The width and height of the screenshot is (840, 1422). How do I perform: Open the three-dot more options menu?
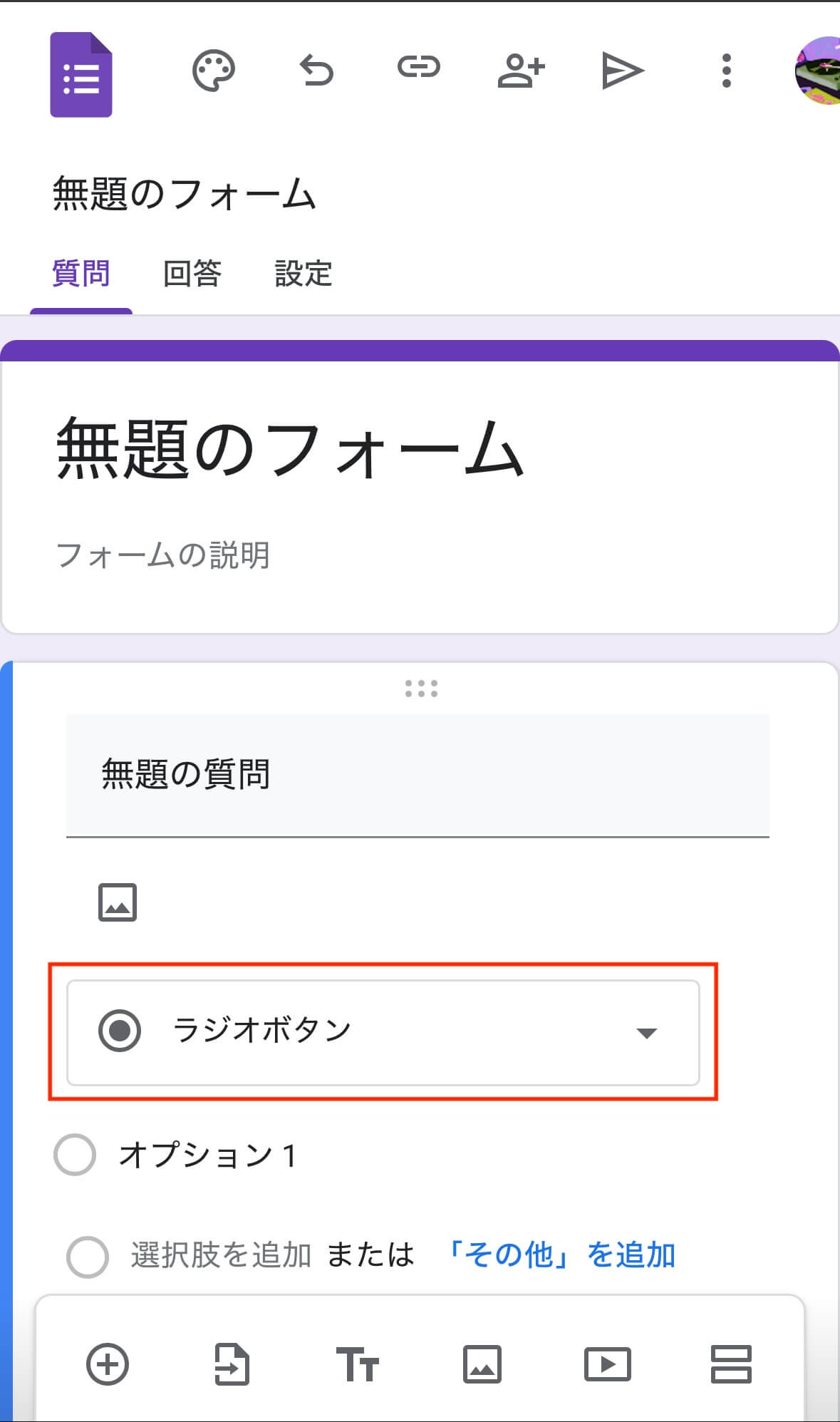726,71
